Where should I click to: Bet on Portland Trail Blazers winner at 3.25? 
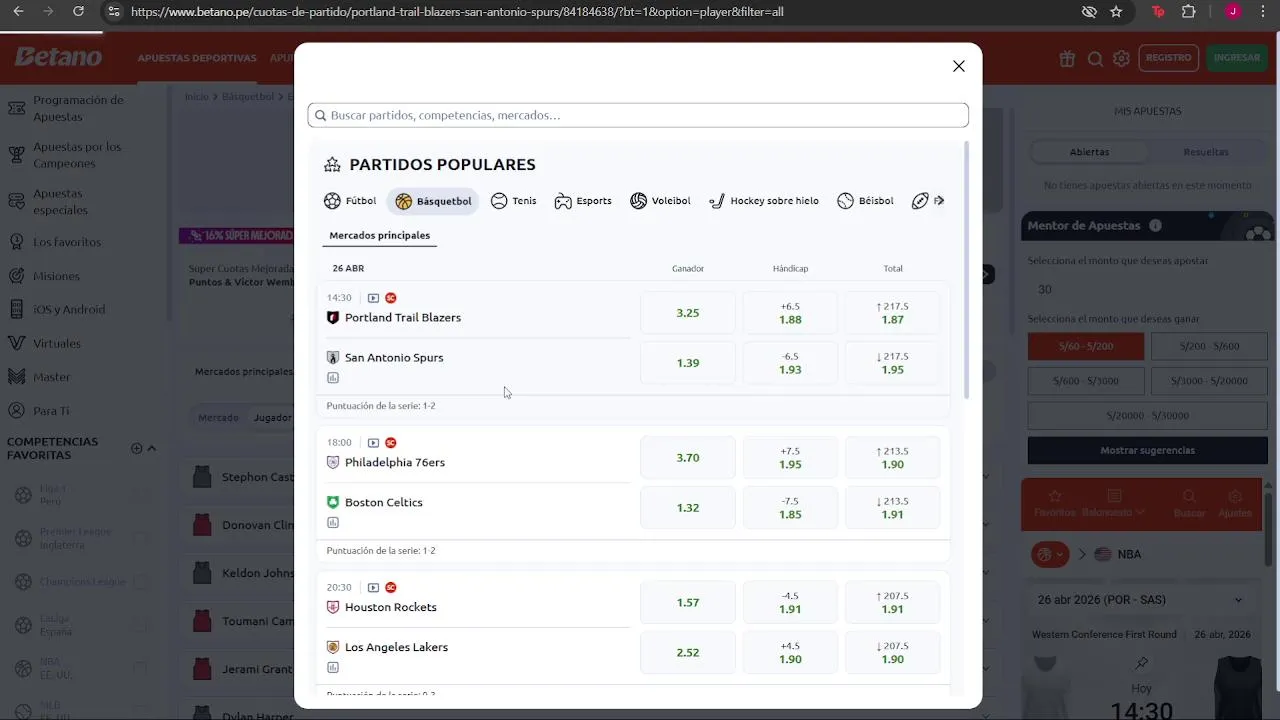(688, 313)
